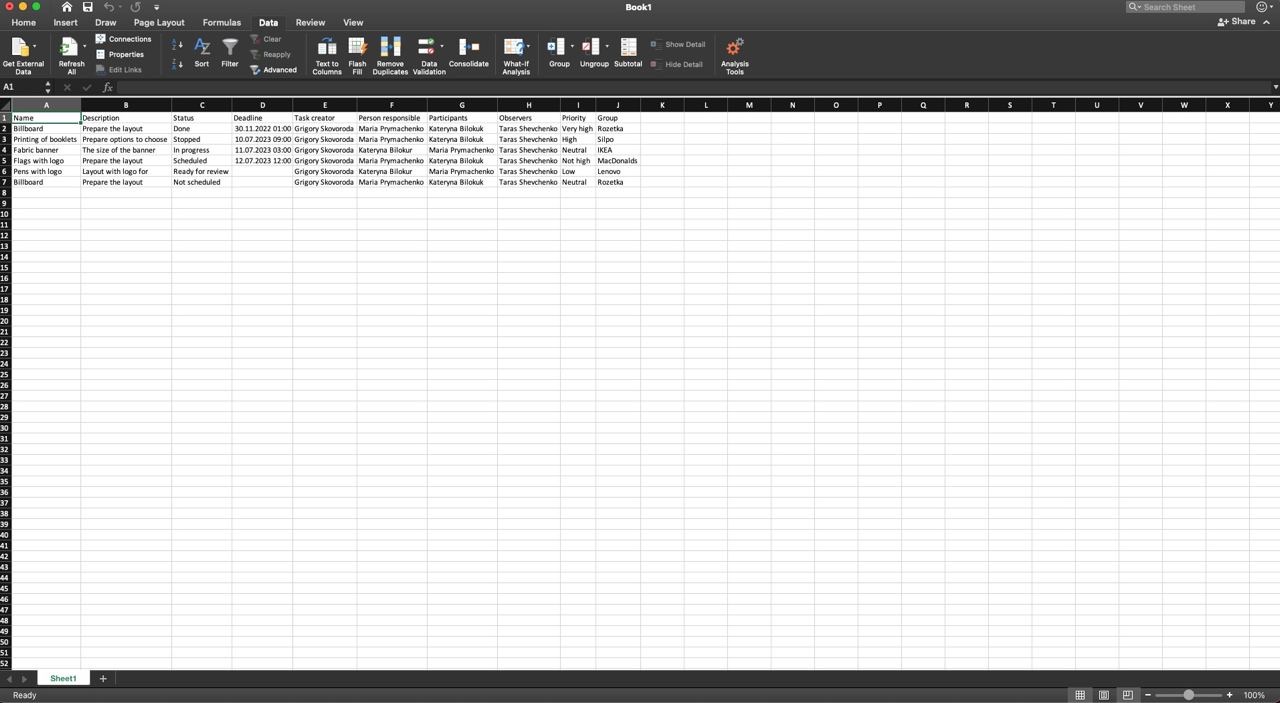Screen dimensions: 1280x703
Task: Switch to the Formulas ribbon tab
Action: 221,22
